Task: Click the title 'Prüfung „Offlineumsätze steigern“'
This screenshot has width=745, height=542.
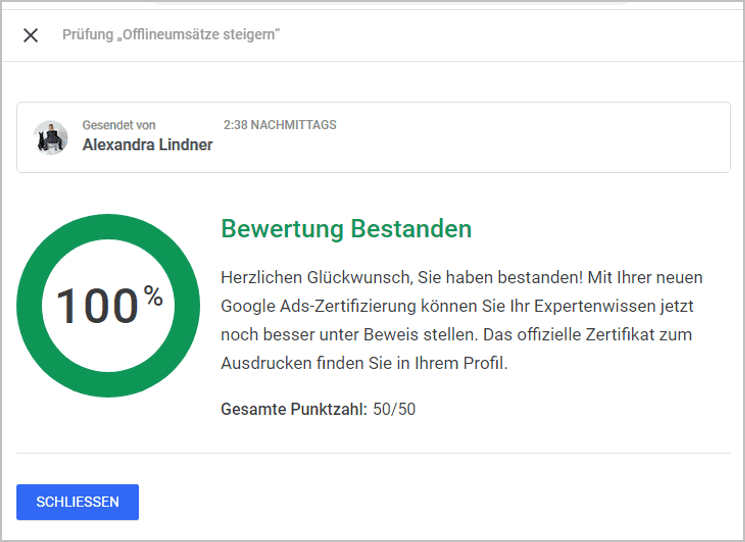Action: click(171, 35)
